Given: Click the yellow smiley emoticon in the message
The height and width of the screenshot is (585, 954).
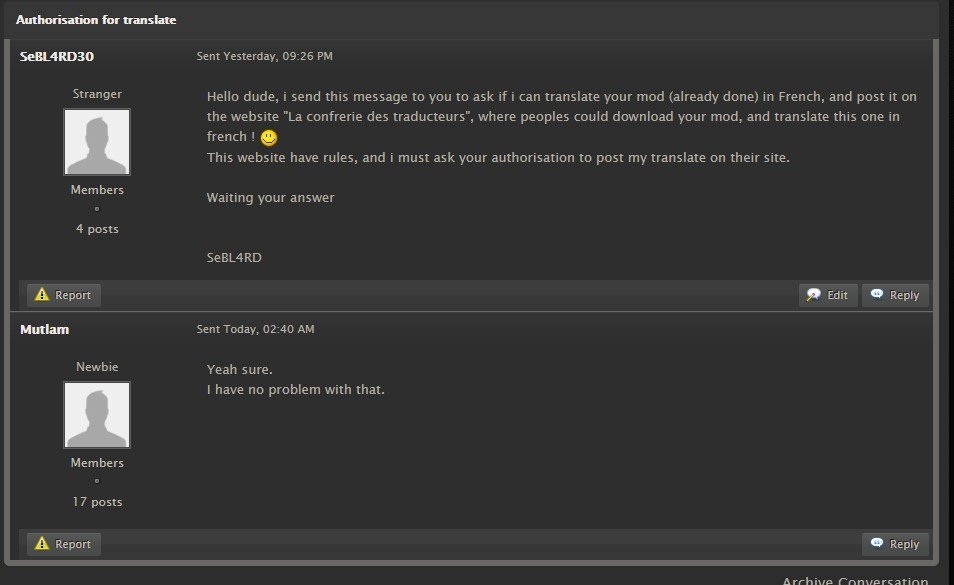Looking at the screenshot, I should pos(269,138).
